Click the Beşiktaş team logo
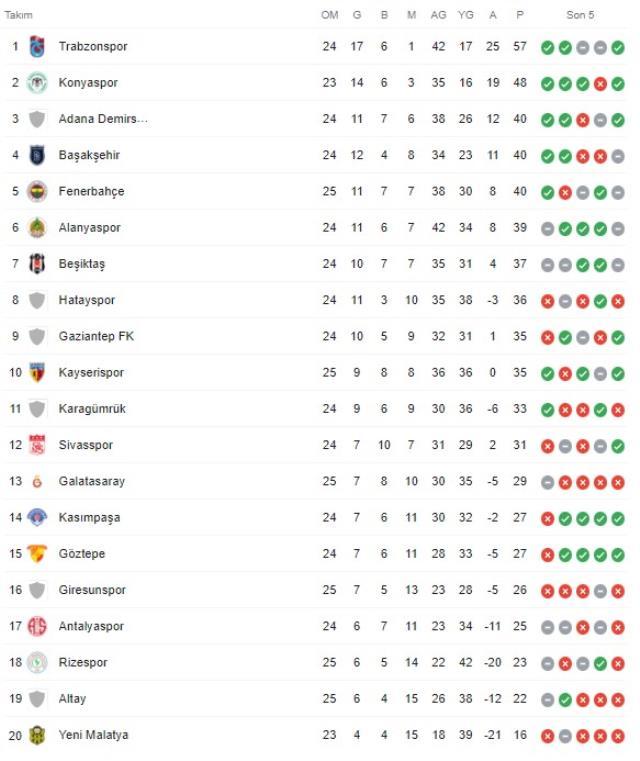The width and height of the screenshot is (640, 761). pyautogui.click(x=37, y=264)
